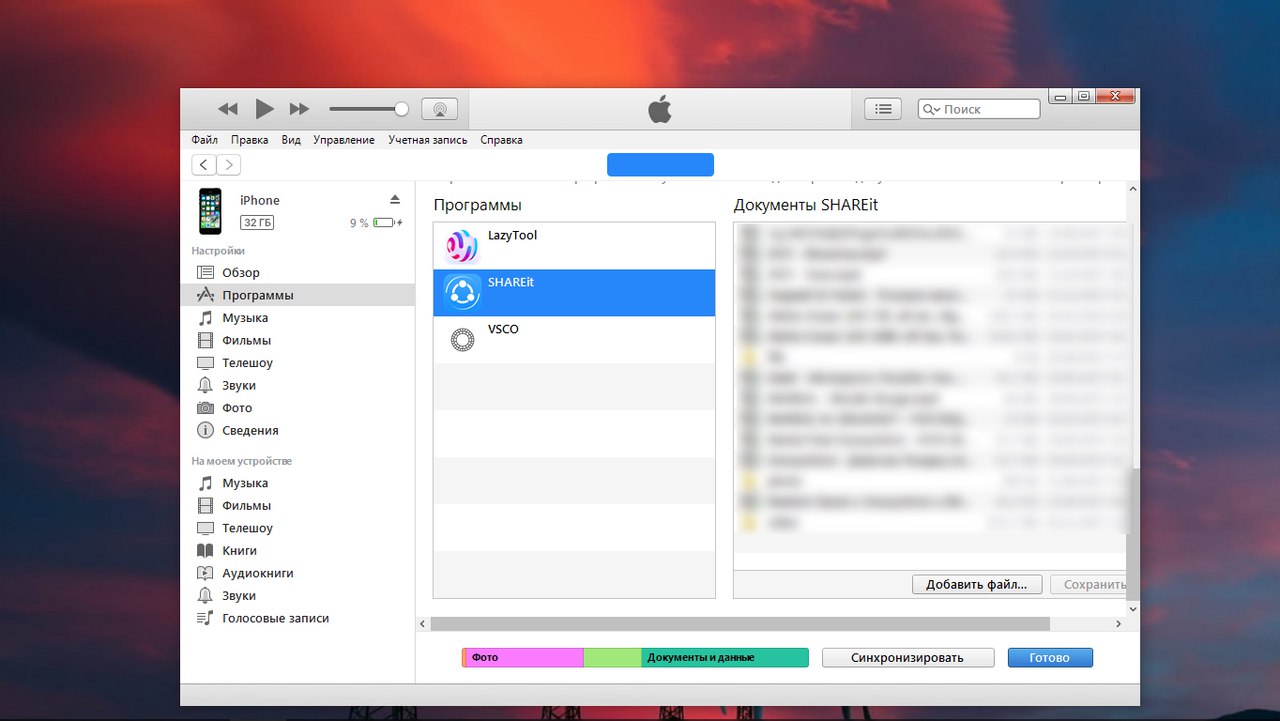Open the list view button near search
This screenshot has height=721, width=1280.
[x=883, y=109]
